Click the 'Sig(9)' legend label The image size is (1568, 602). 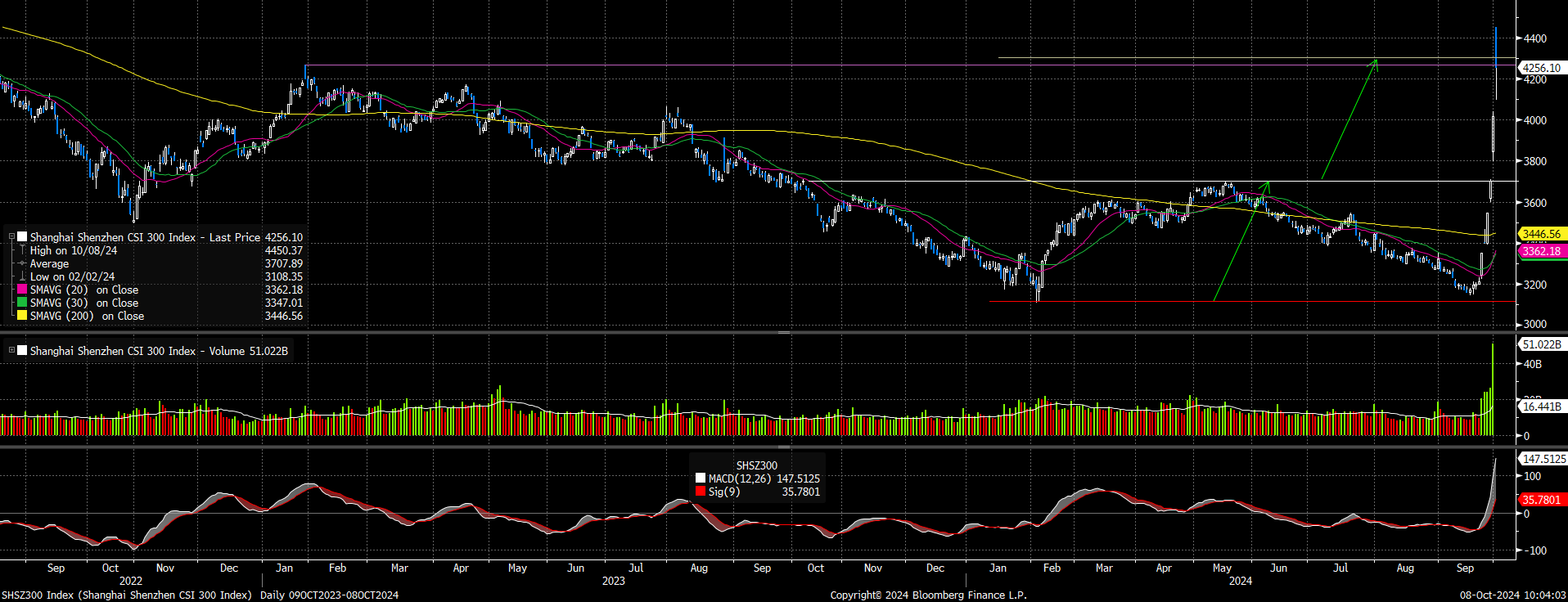pyautogui.click(x=724, y=492)
